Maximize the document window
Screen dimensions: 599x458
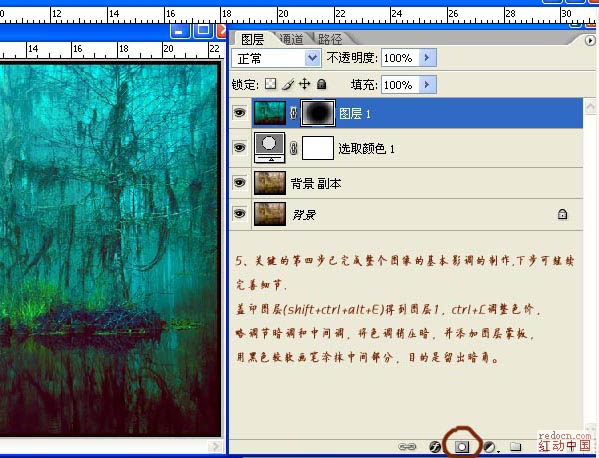coord(203,31)
